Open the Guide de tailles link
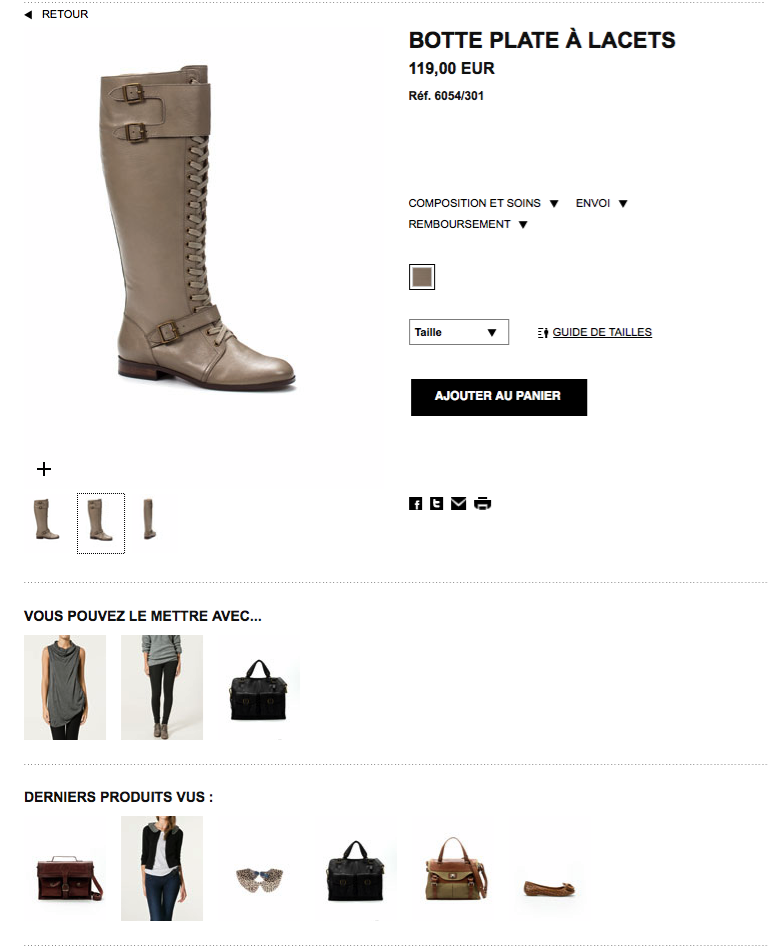780x948 pixels. tap(602, 333)
